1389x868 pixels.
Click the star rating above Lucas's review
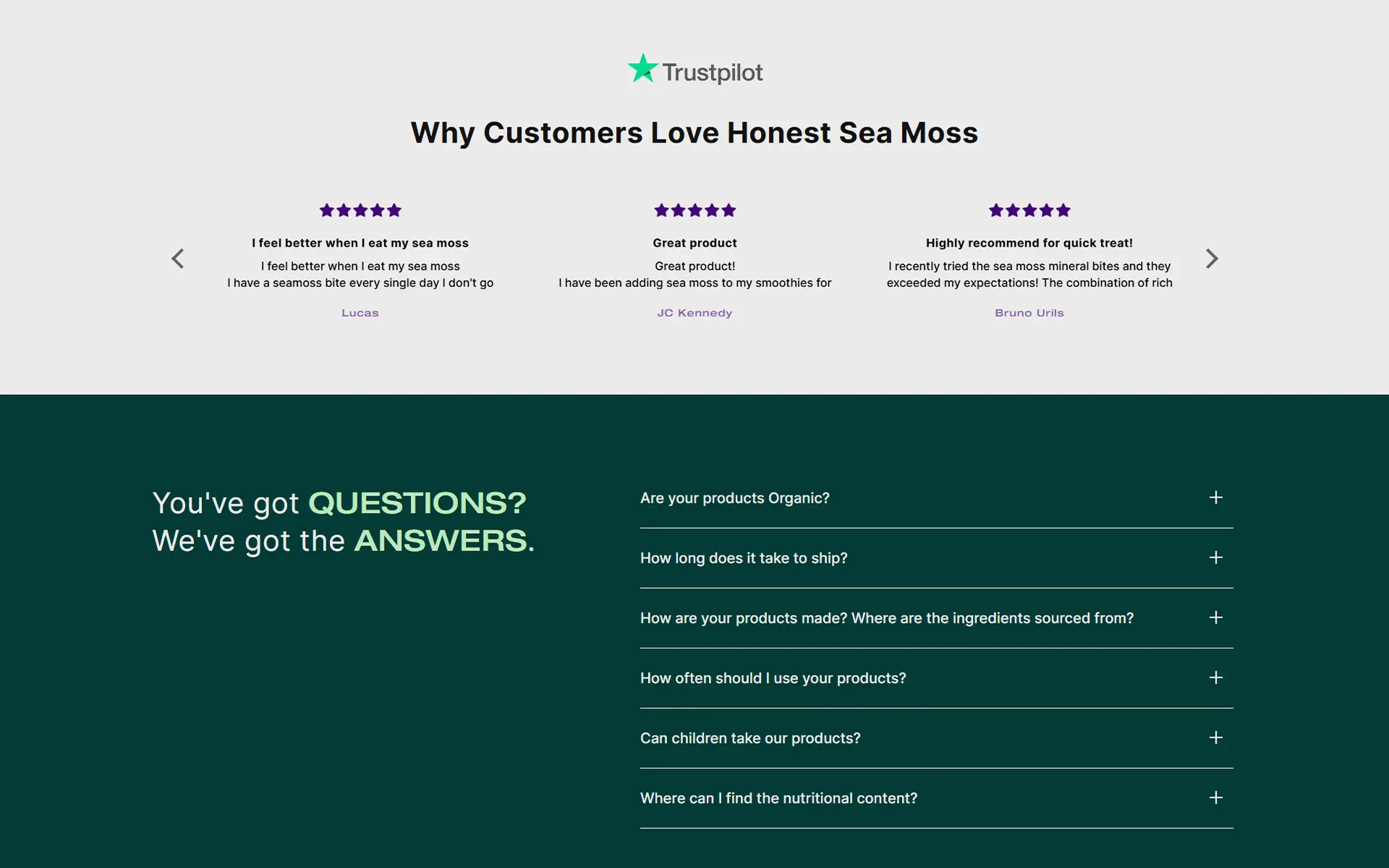coord(360,210)
